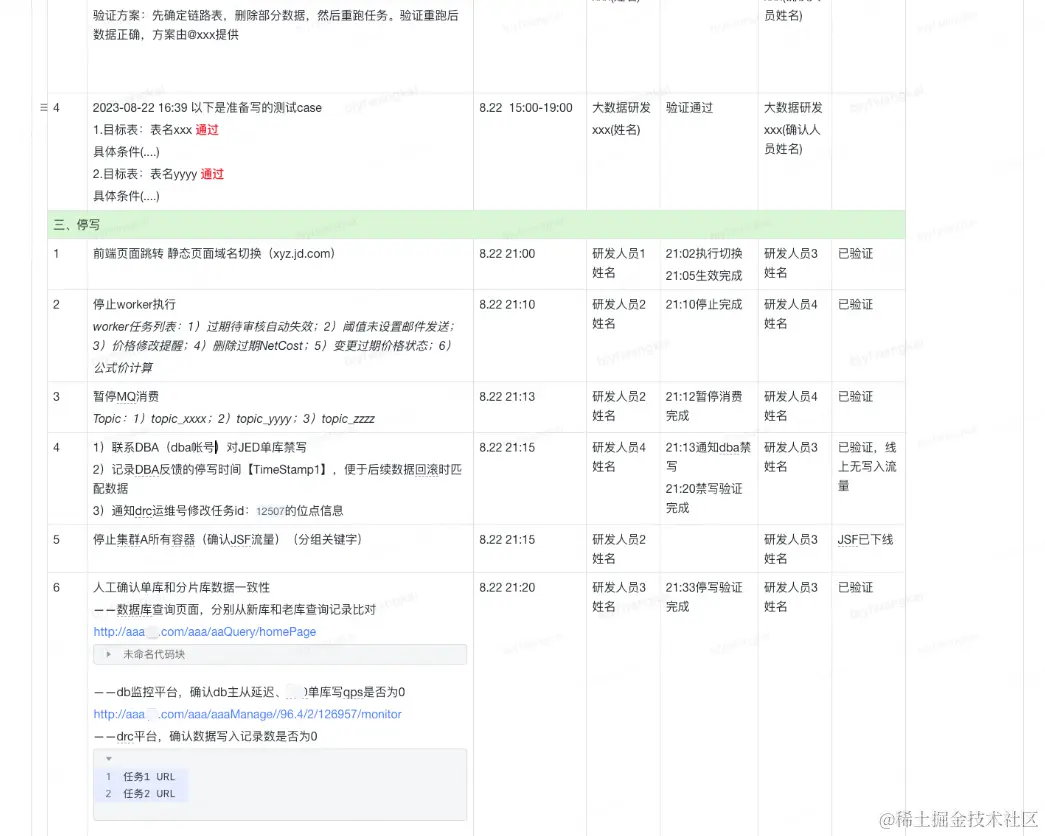Collapse the code block containing 任务1 URL

click(x=109, y=759)
